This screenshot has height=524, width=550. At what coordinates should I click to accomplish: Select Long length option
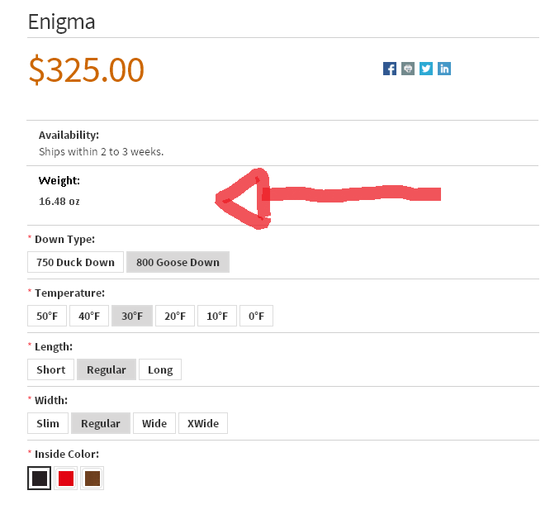point(160,370)
